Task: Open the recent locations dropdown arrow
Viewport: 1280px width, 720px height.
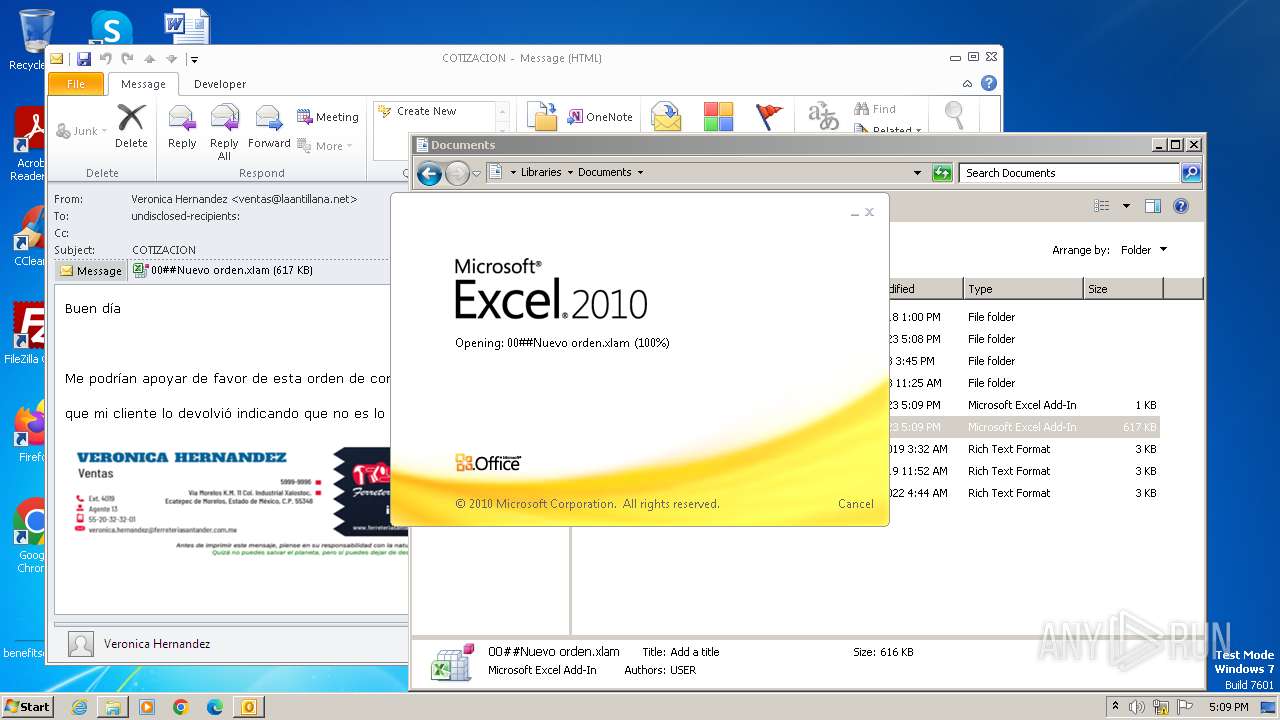Action: (x=477, y=173)
